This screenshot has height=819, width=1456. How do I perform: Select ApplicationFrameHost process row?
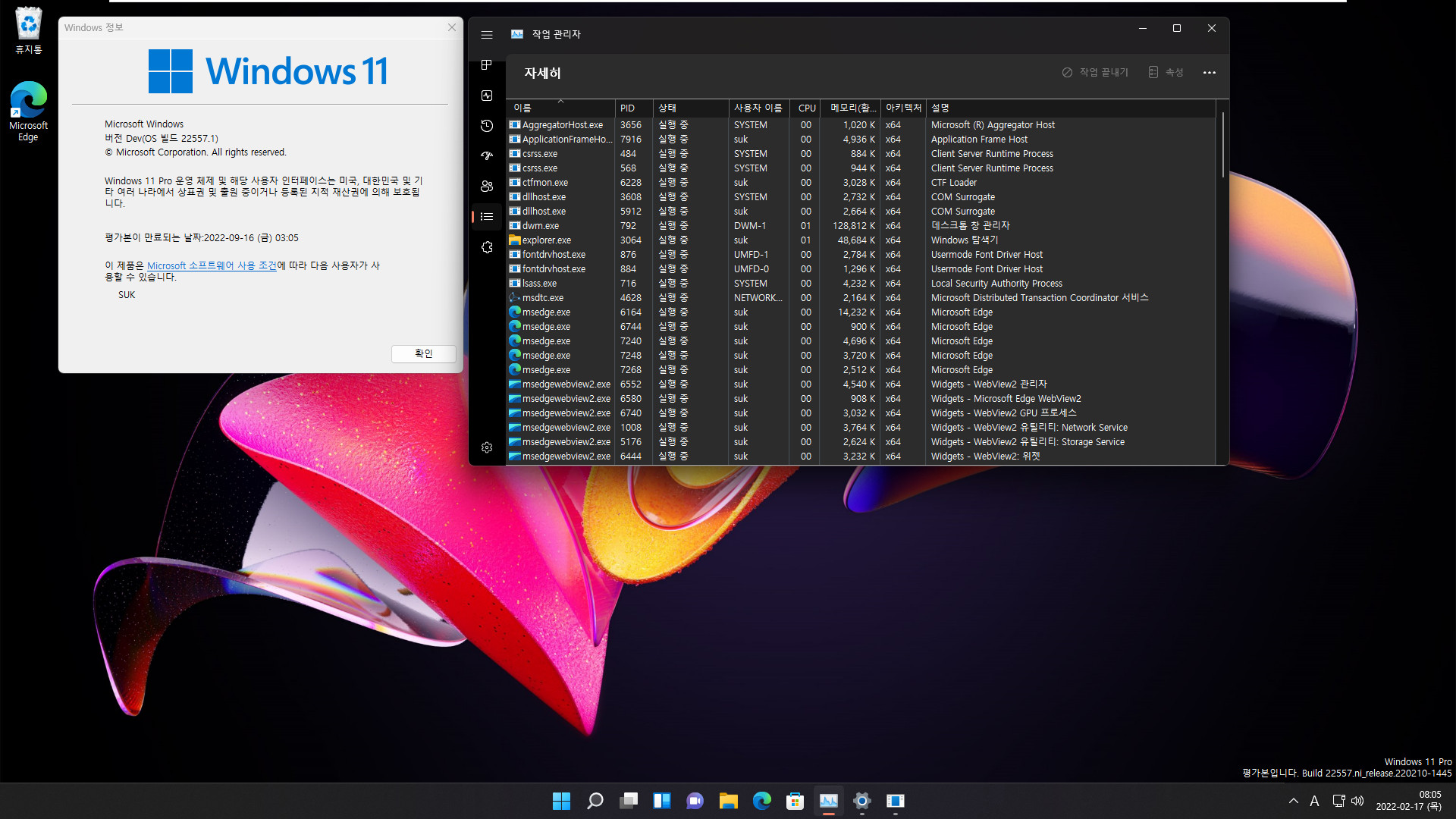point(861,140)
